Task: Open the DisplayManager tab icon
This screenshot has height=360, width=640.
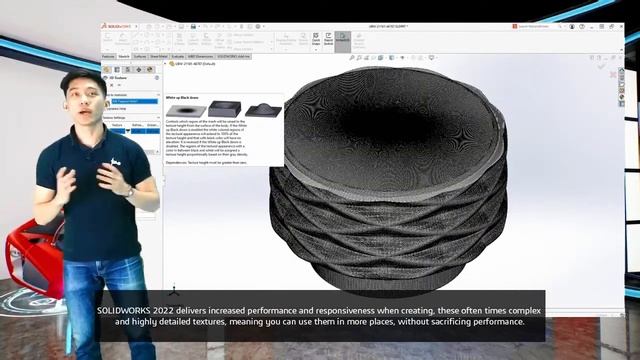Action: click(149, 70)
